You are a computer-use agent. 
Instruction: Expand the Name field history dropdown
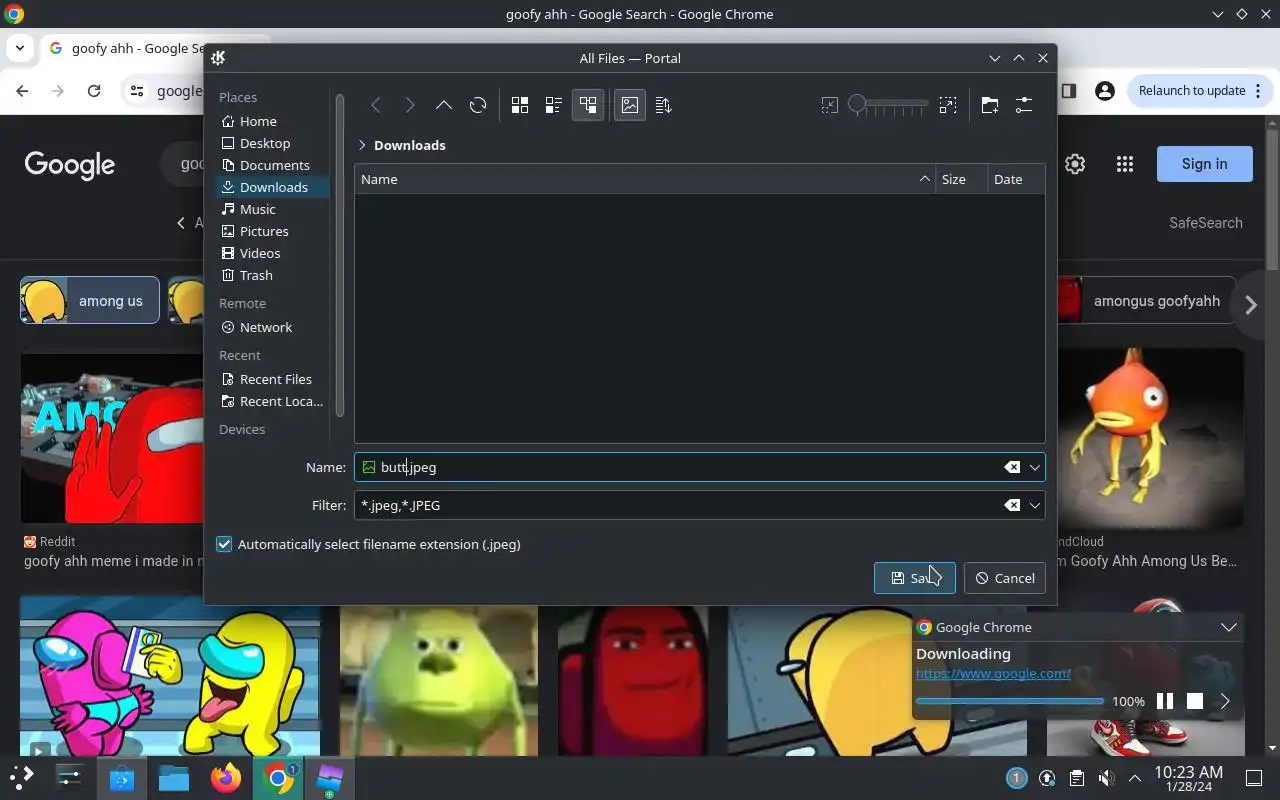(1035, 467)
